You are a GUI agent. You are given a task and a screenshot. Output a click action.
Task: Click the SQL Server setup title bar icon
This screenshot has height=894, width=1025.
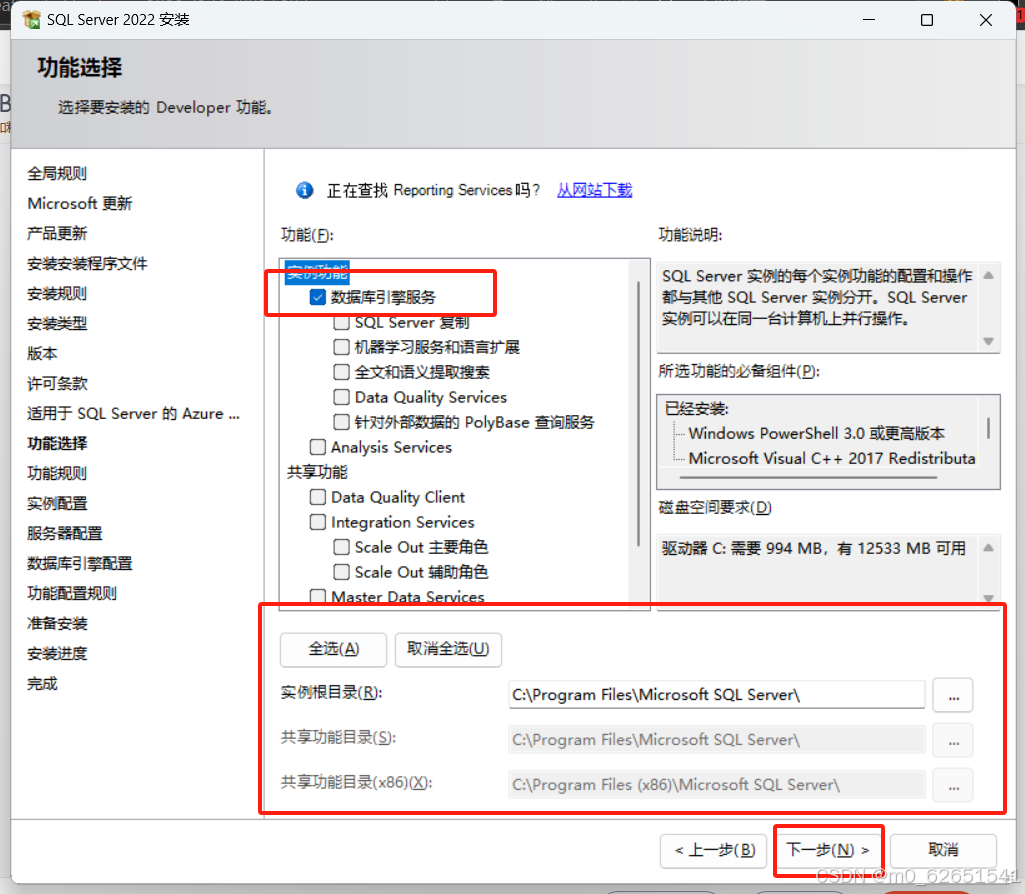[31, 20]
